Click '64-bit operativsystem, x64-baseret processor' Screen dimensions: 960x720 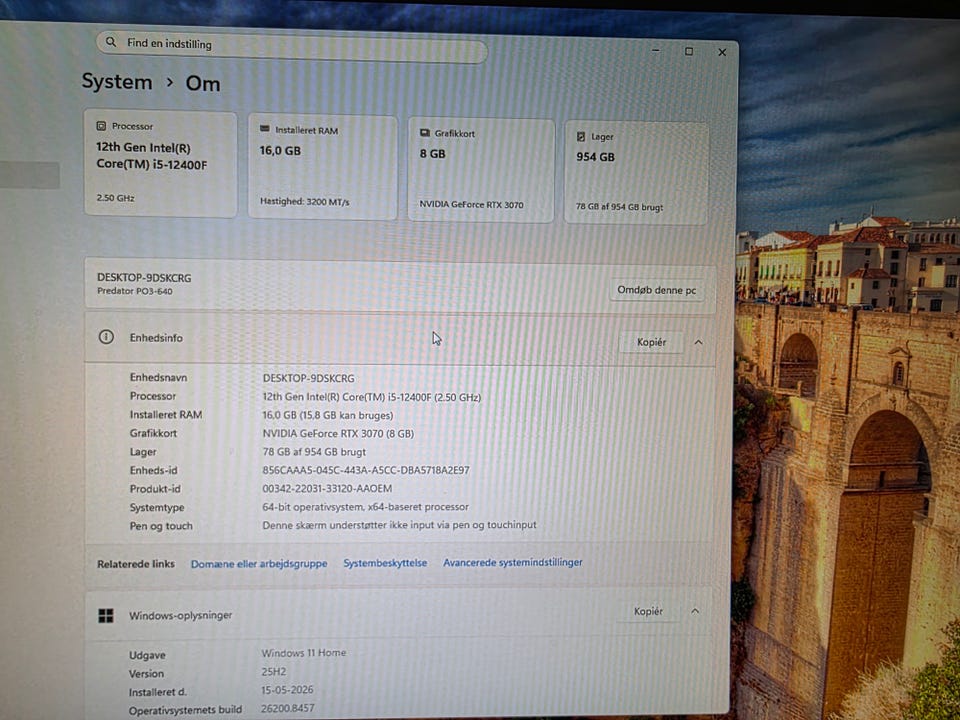(x=366, y=507)
